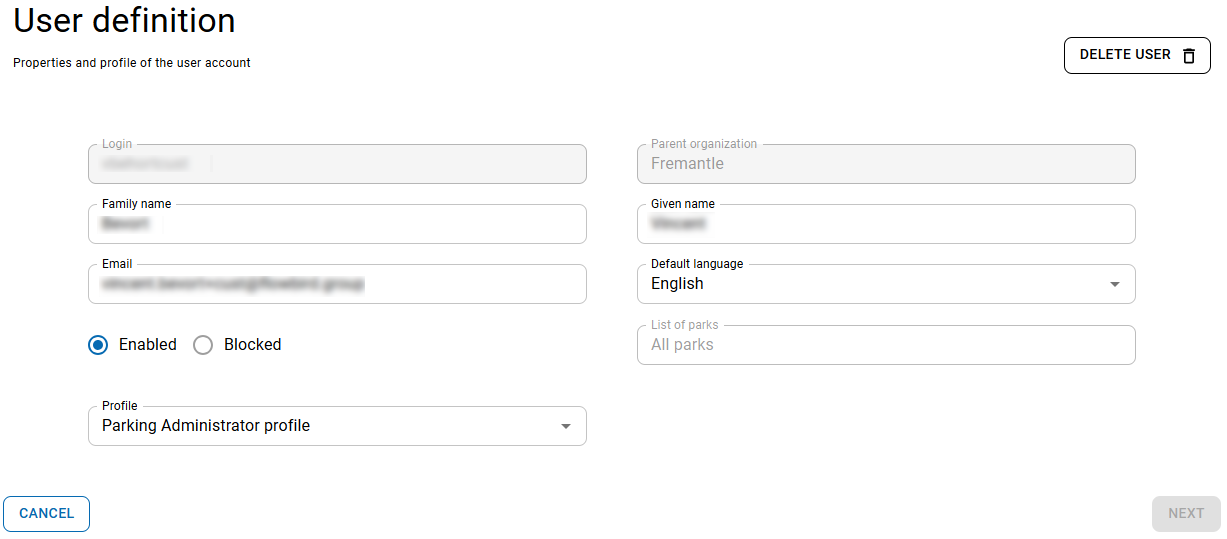Click the Enabled label text
1227x539 pixels.
click(148, 345)
